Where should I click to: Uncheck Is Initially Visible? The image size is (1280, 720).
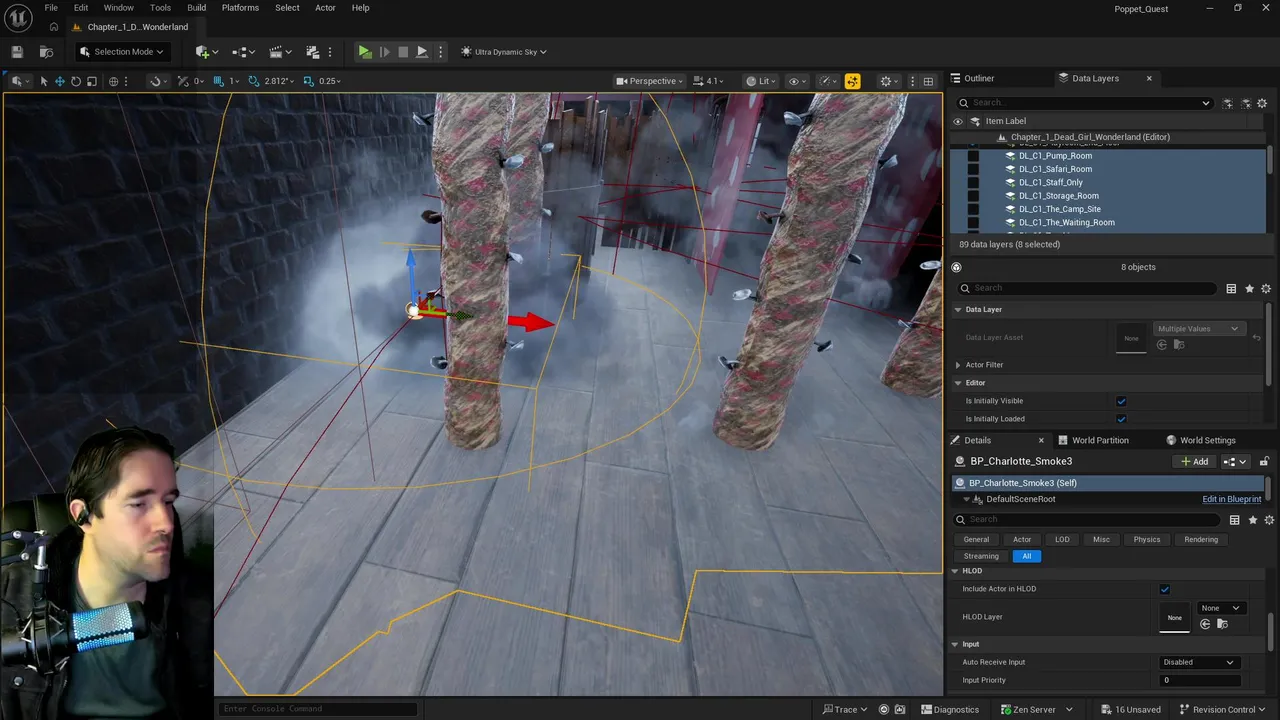[x=1121, y=401]
